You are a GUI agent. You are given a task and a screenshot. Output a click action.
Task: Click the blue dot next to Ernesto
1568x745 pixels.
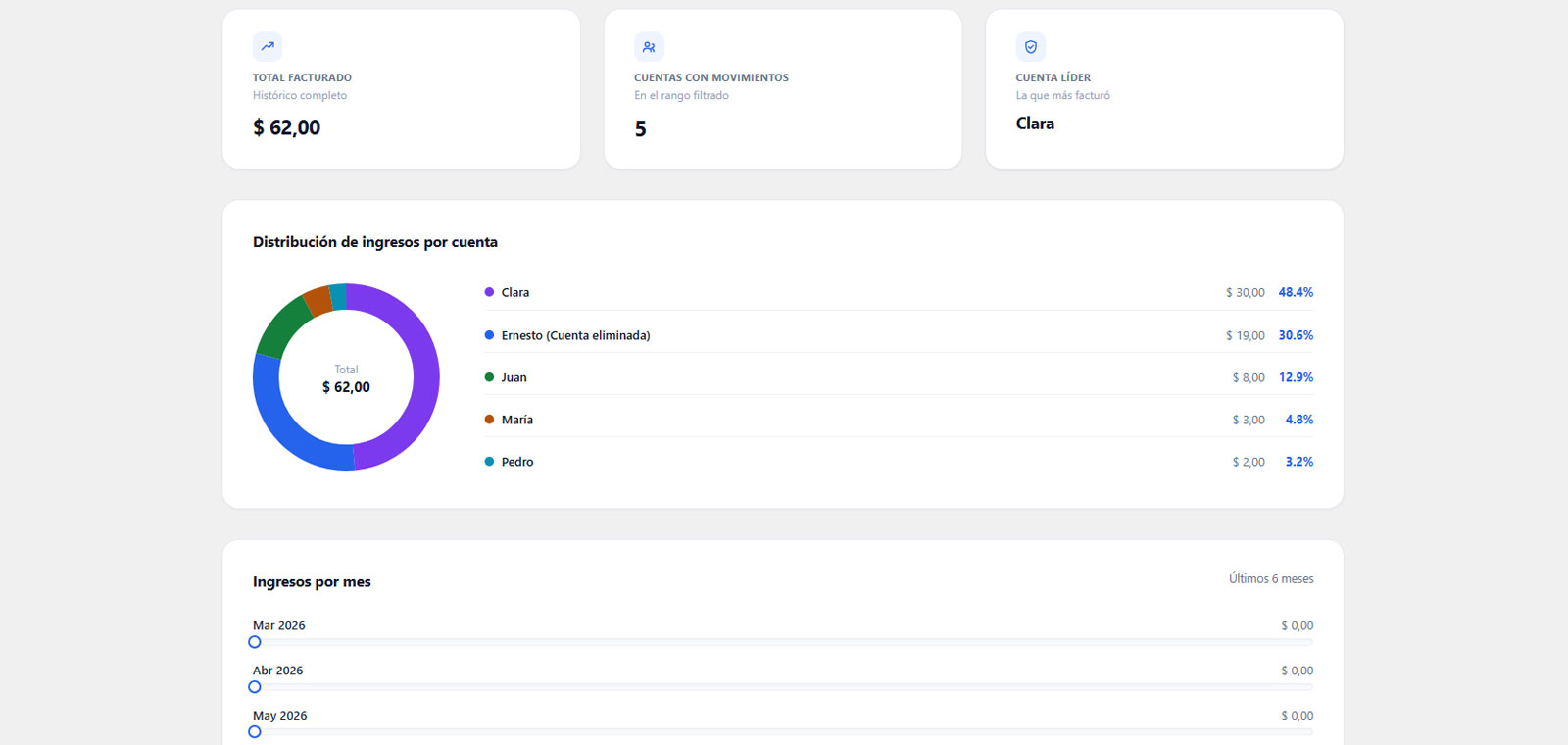tap(489, 335)
